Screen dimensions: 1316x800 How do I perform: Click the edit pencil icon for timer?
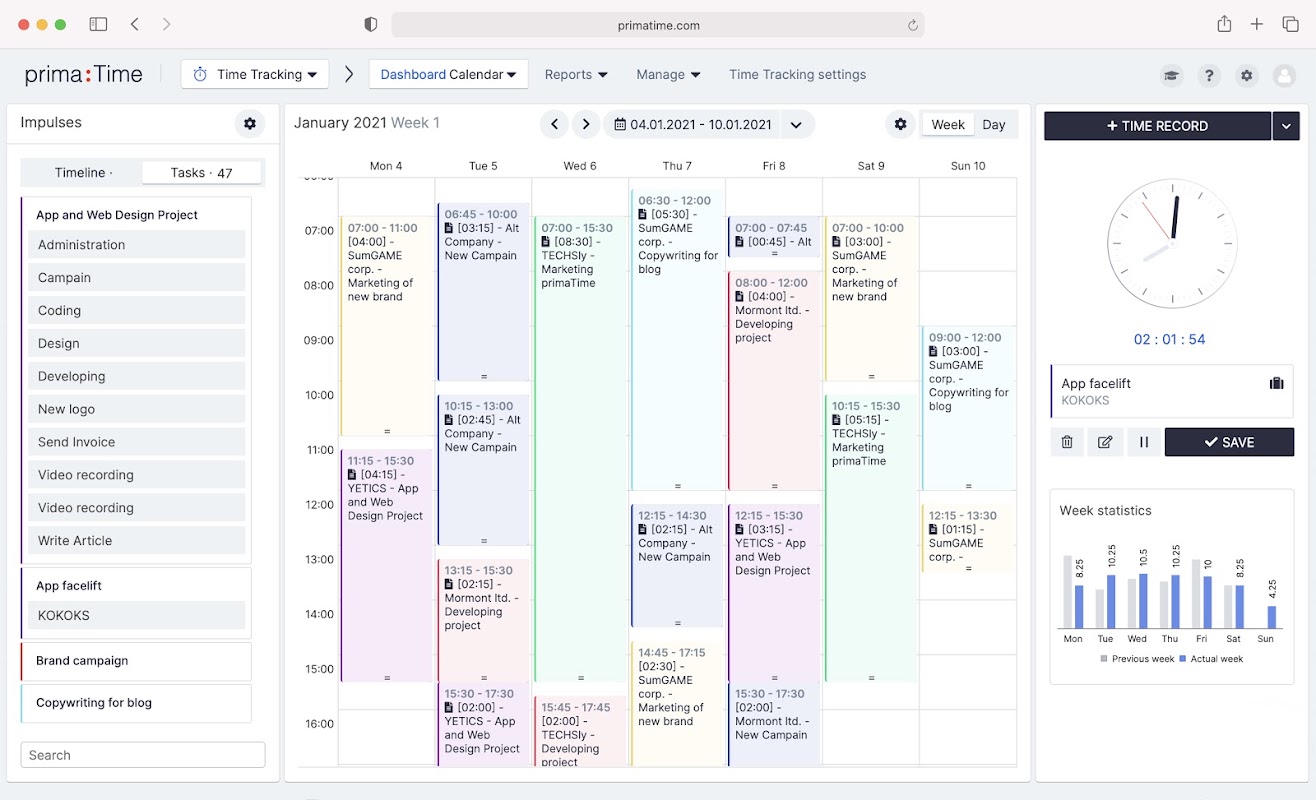1105,442
